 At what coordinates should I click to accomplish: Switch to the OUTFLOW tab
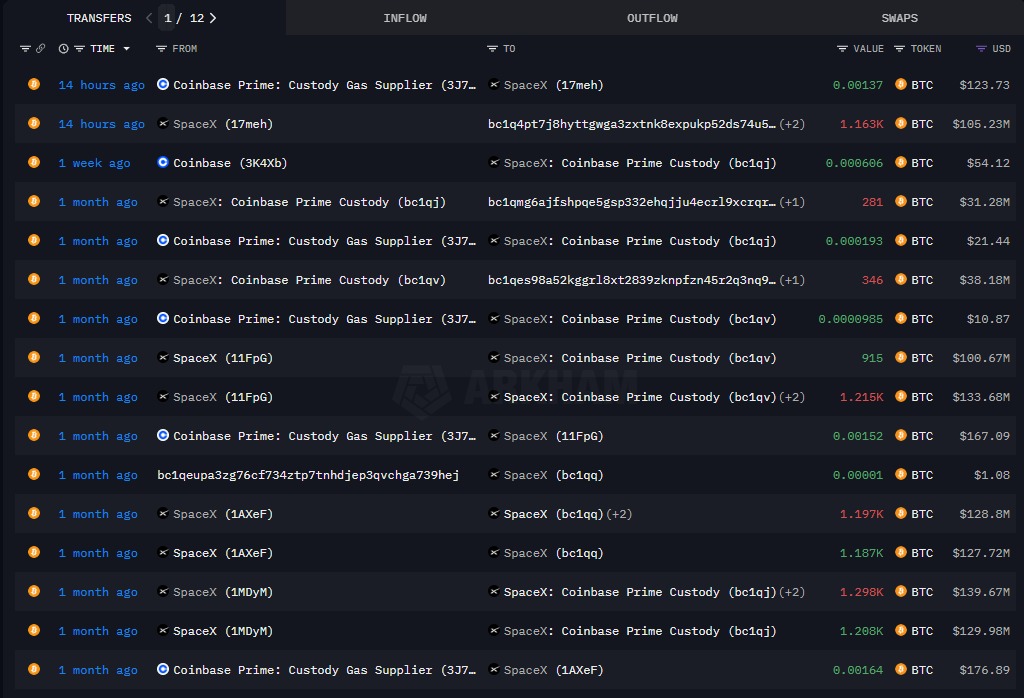coord(652,17)
